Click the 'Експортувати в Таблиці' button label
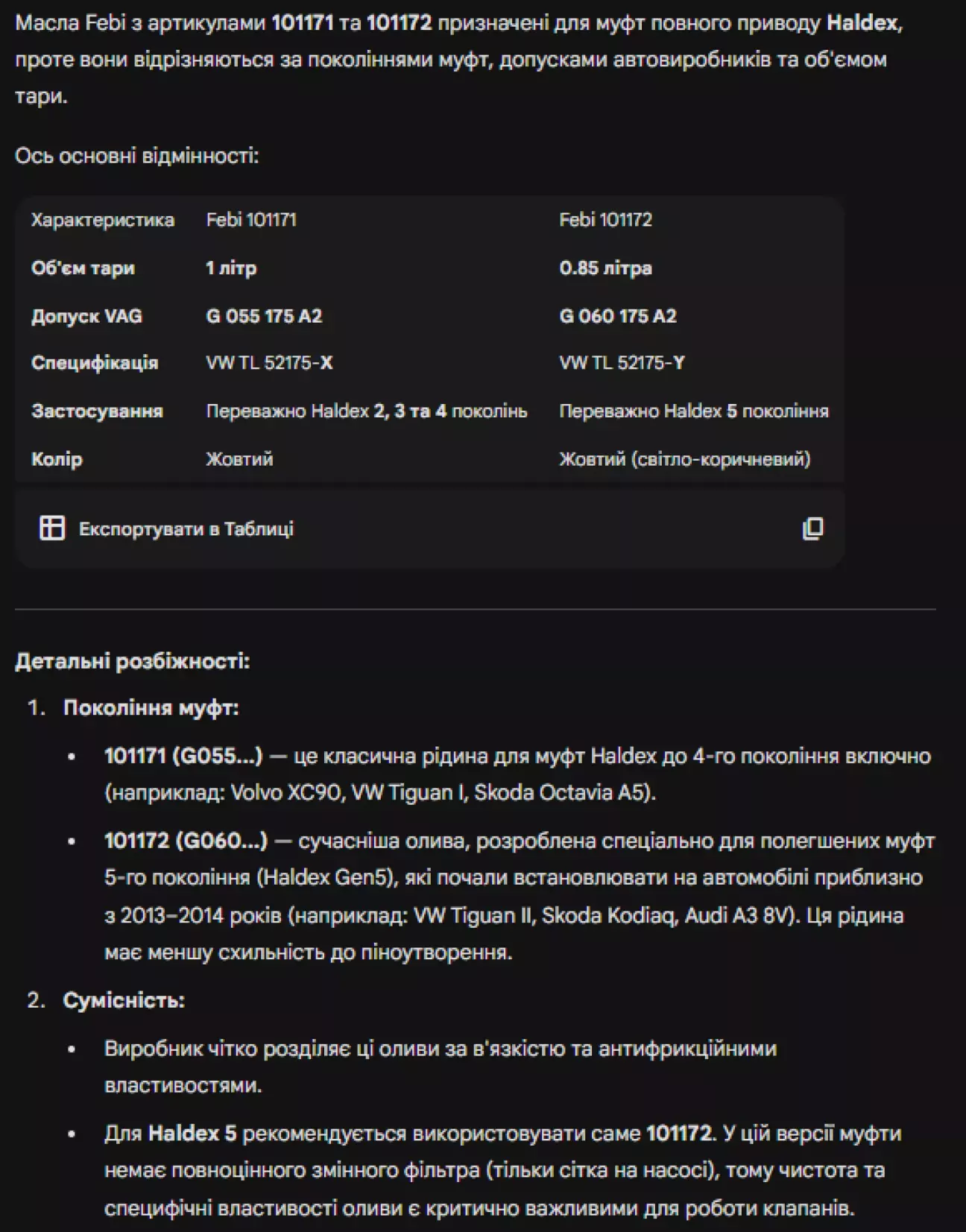The height and width of the screenshot is (1232, 966). click(x=186, y=529)
